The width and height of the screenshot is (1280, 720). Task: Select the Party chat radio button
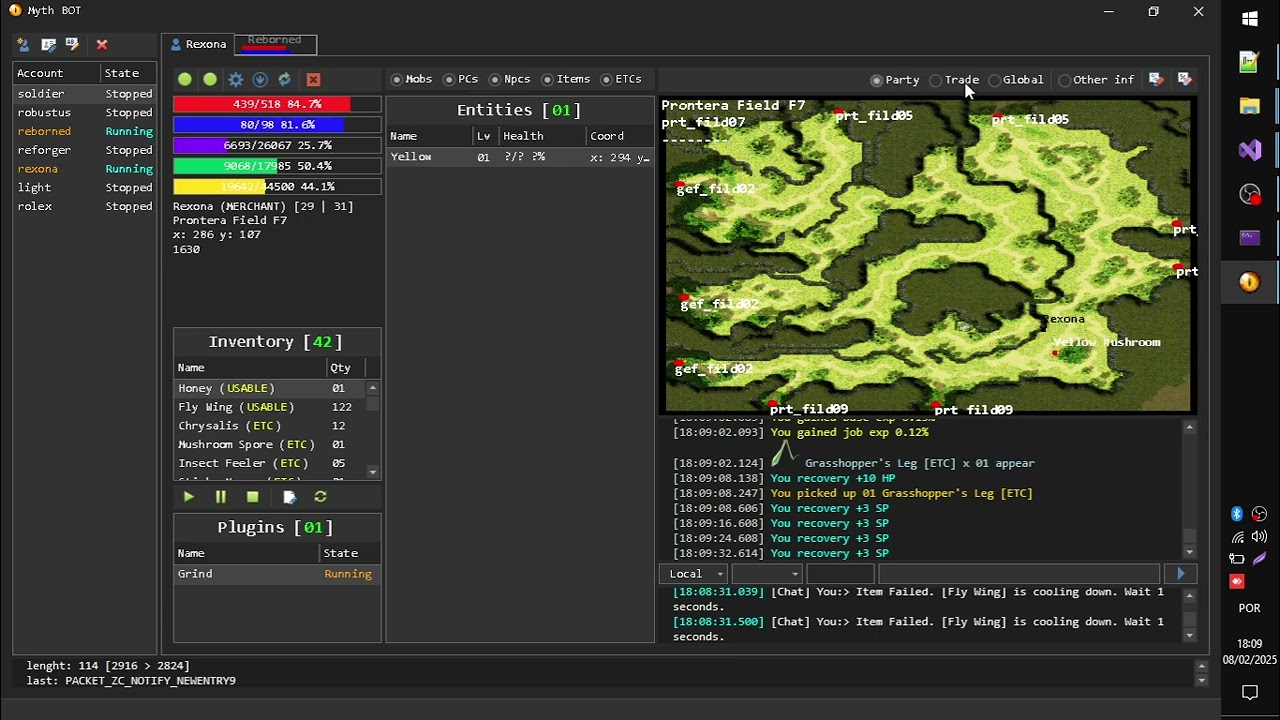click(x=895, y=80)
